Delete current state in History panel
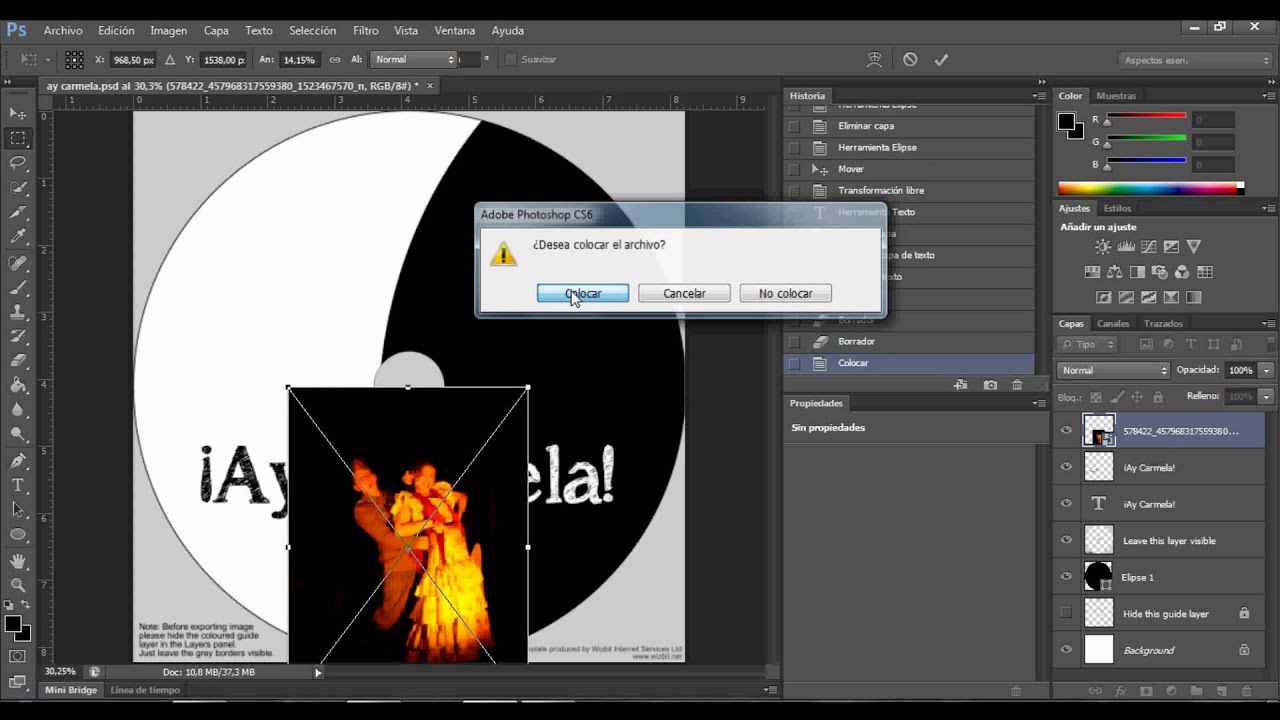 pos(1017,385)
